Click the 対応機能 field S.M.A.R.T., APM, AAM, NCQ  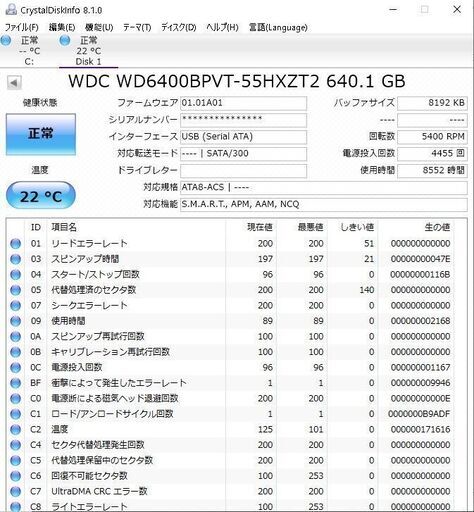pos(324,204)
